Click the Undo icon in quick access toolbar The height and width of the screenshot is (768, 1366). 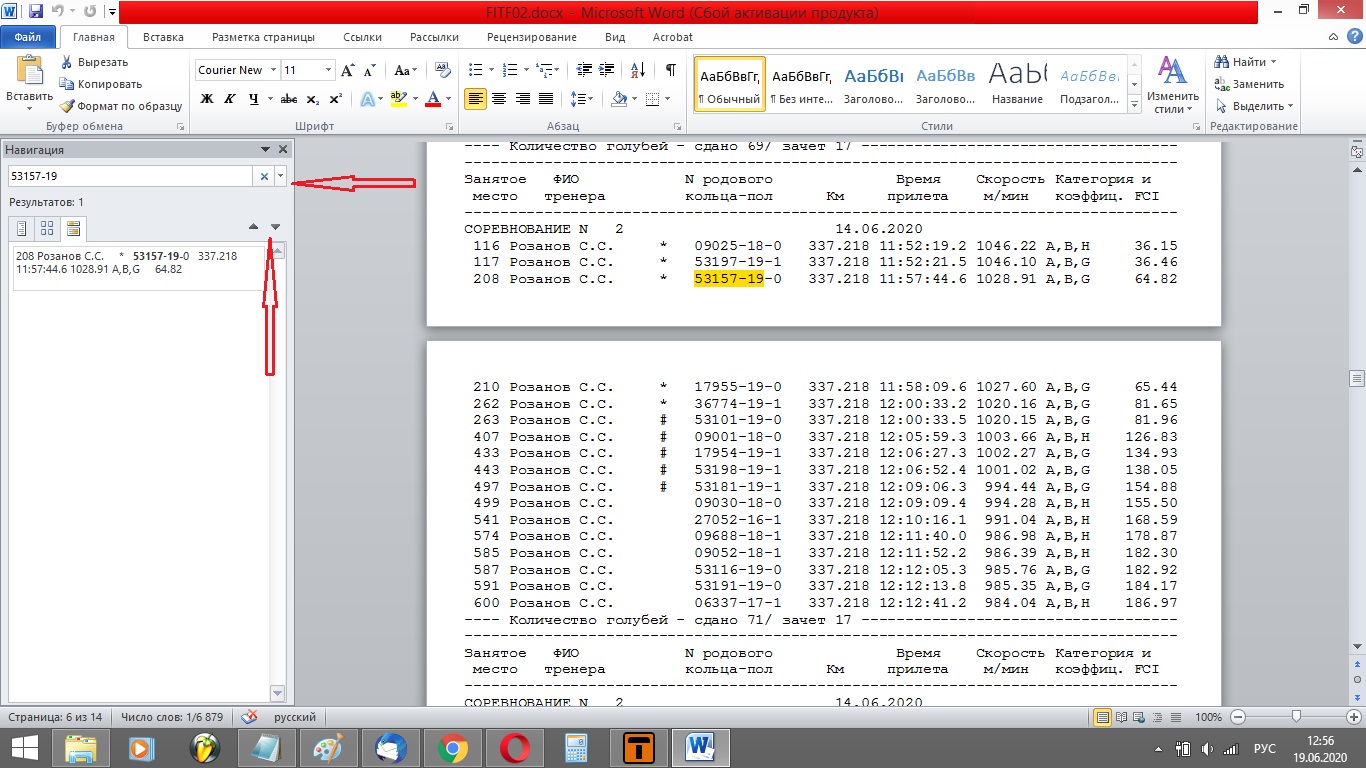[59, 12]
